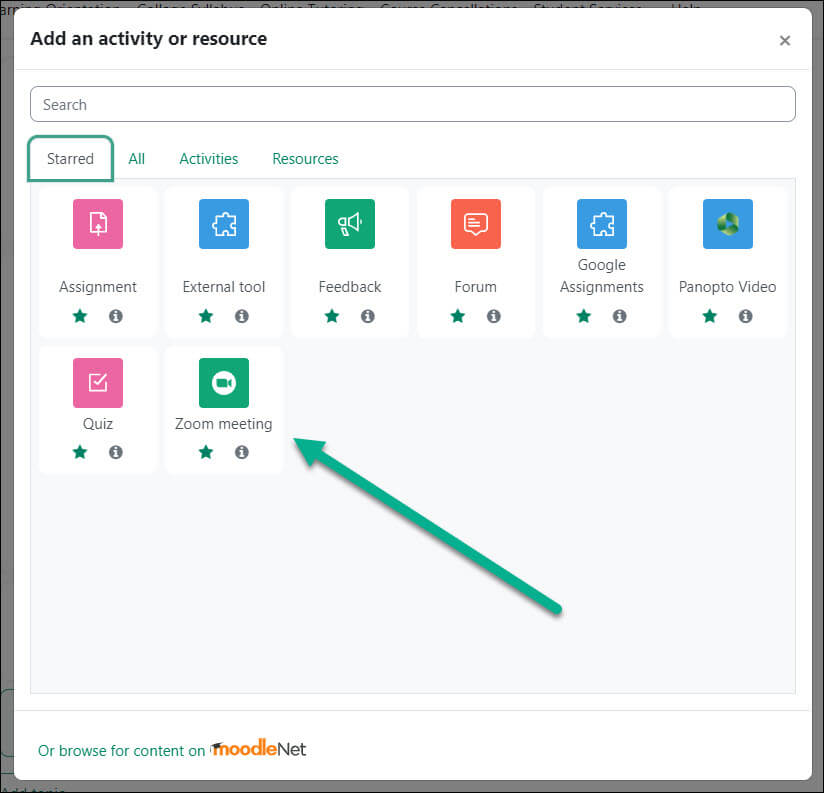Show info for External tool
Screen dimensions: 824x793
coord(242,316)
